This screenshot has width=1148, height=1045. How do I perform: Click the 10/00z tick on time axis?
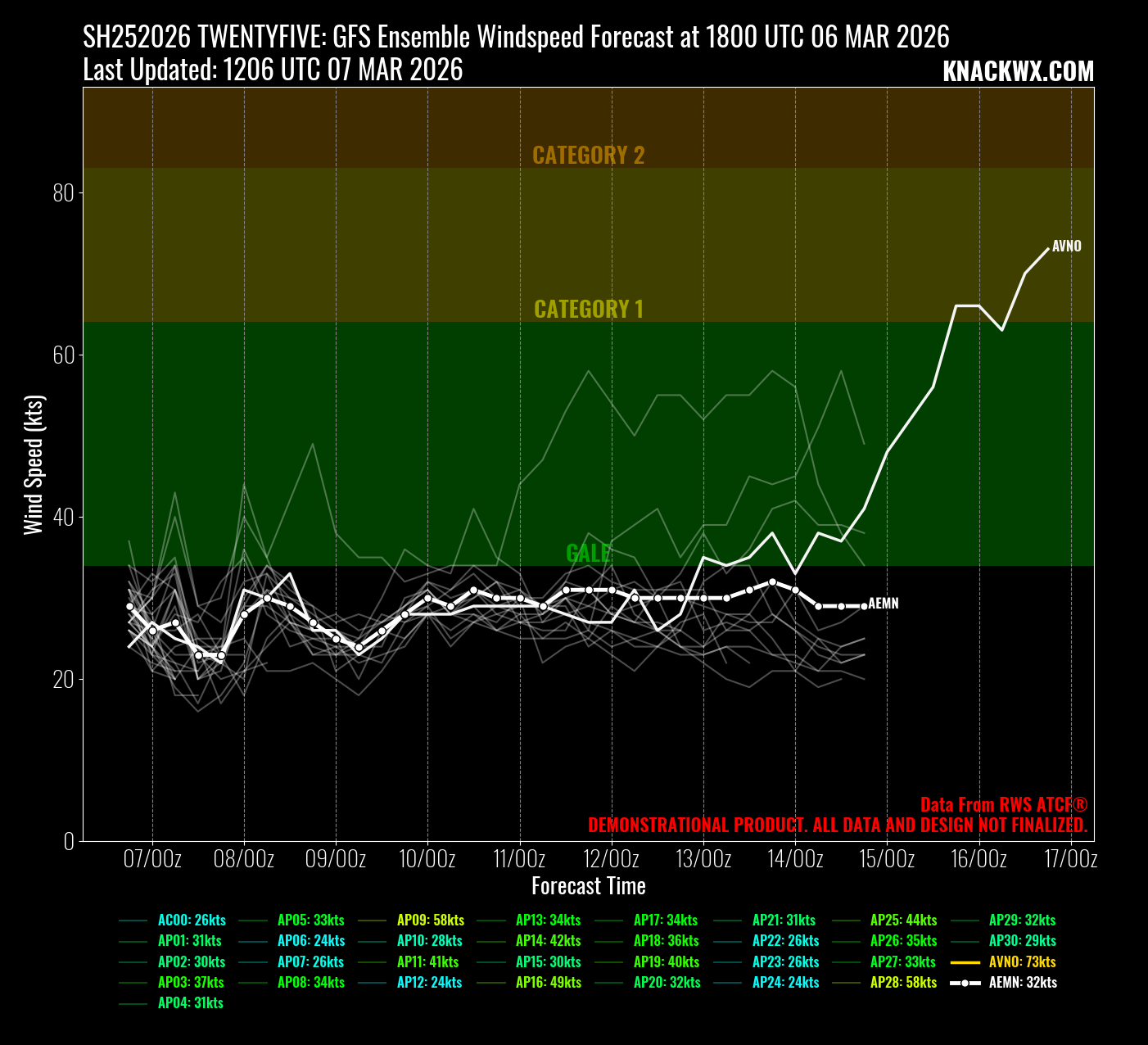pyautogui.click(x=427, y=859)
